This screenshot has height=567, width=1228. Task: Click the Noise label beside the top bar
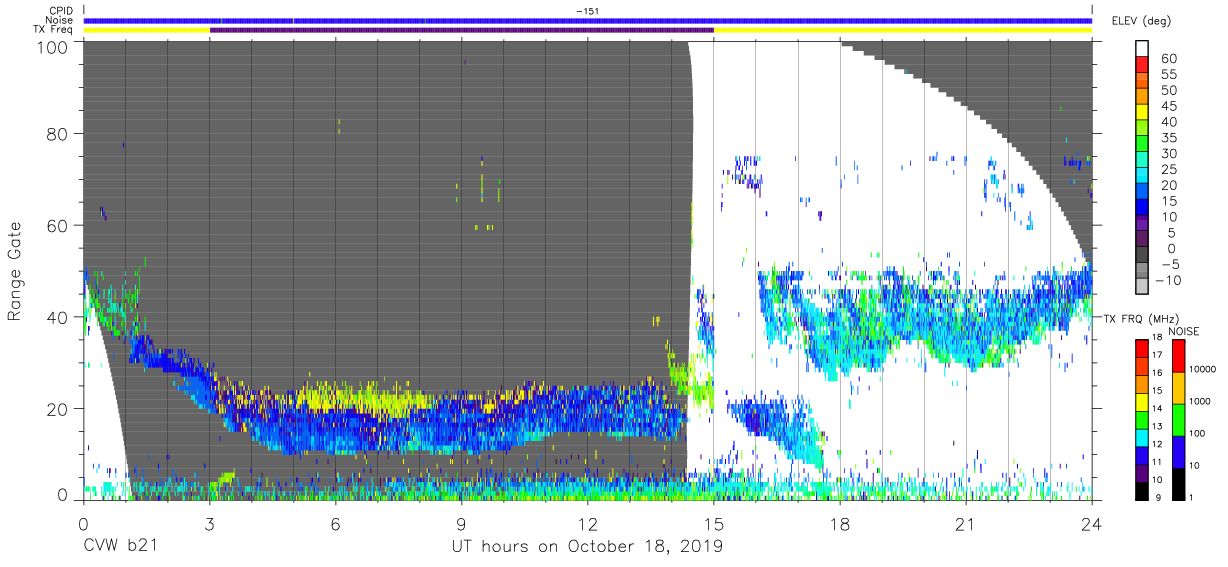58,20
